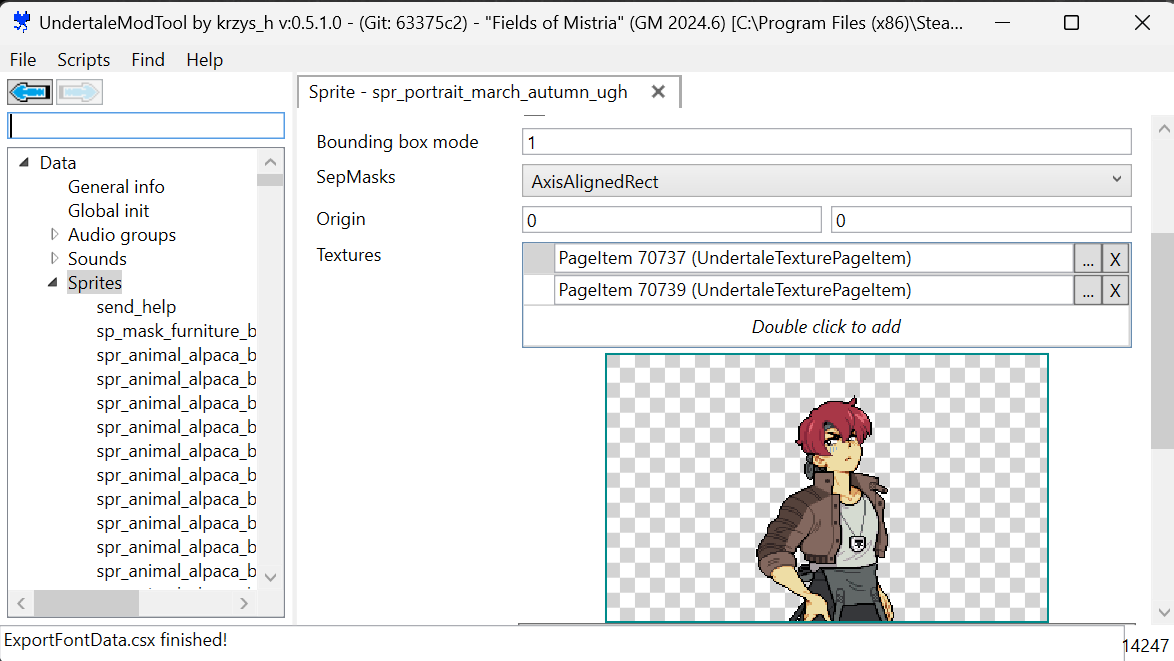Click the UndertaleModTool app icon in title bar
The image size is (1174, 661).
(22, 22)
